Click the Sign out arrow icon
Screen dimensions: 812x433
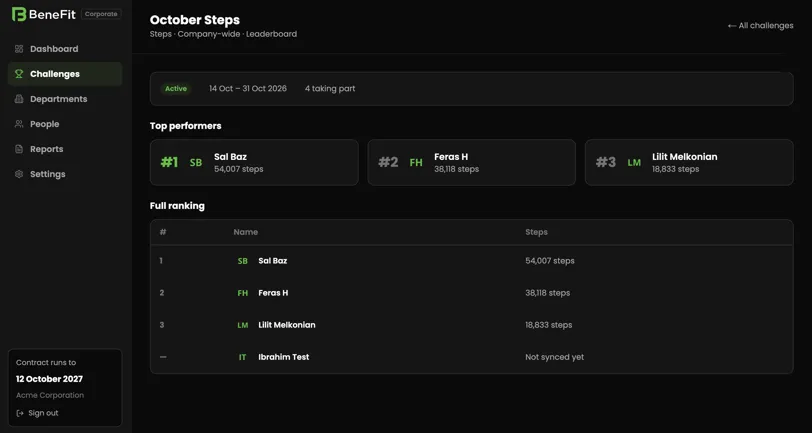[20, 413]
